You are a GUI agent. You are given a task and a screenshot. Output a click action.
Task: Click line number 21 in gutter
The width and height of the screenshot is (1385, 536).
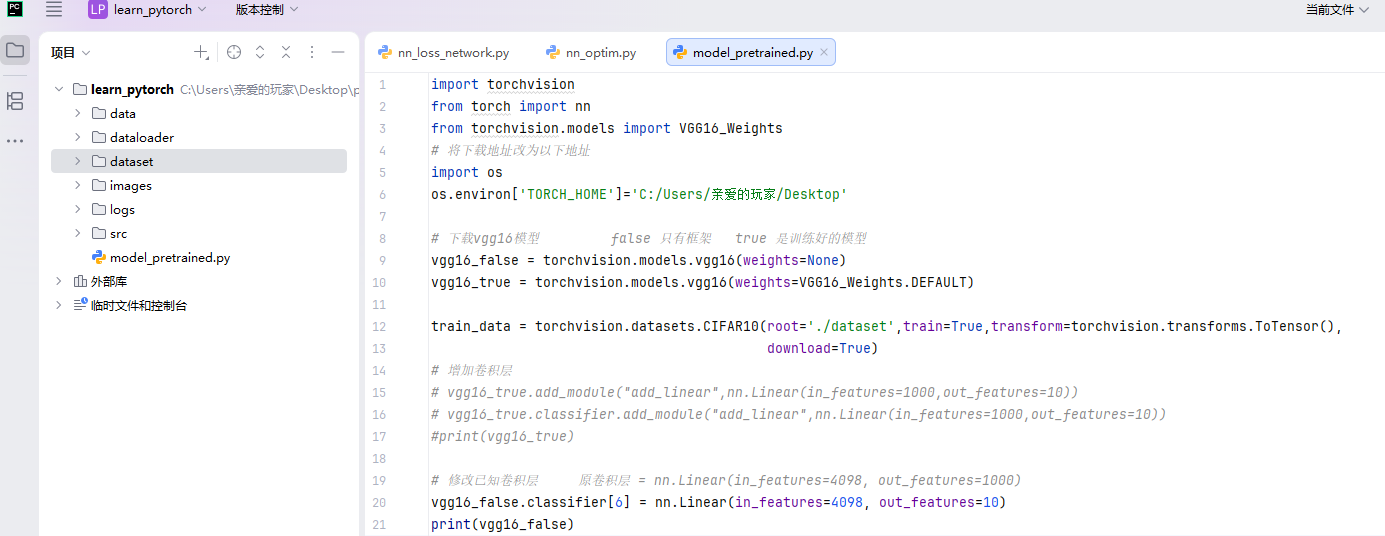click(380, 524)
